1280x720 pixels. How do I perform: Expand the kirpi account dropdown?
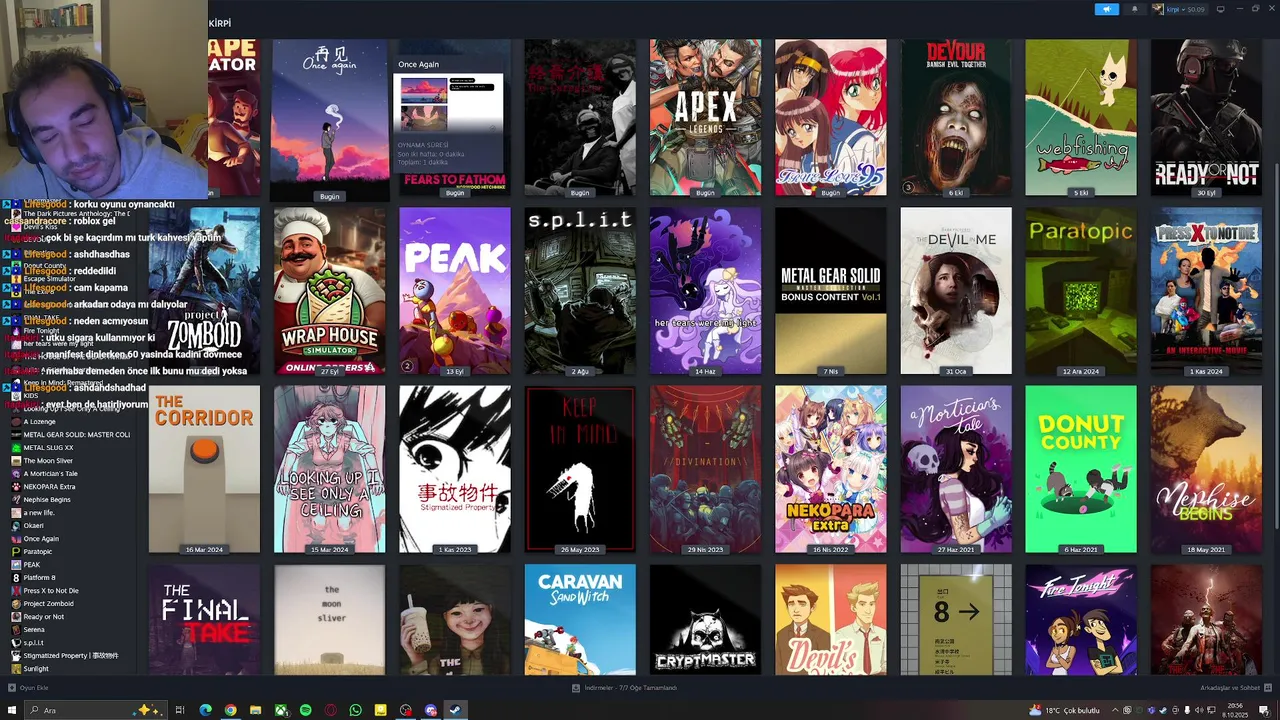[1180, 9]
